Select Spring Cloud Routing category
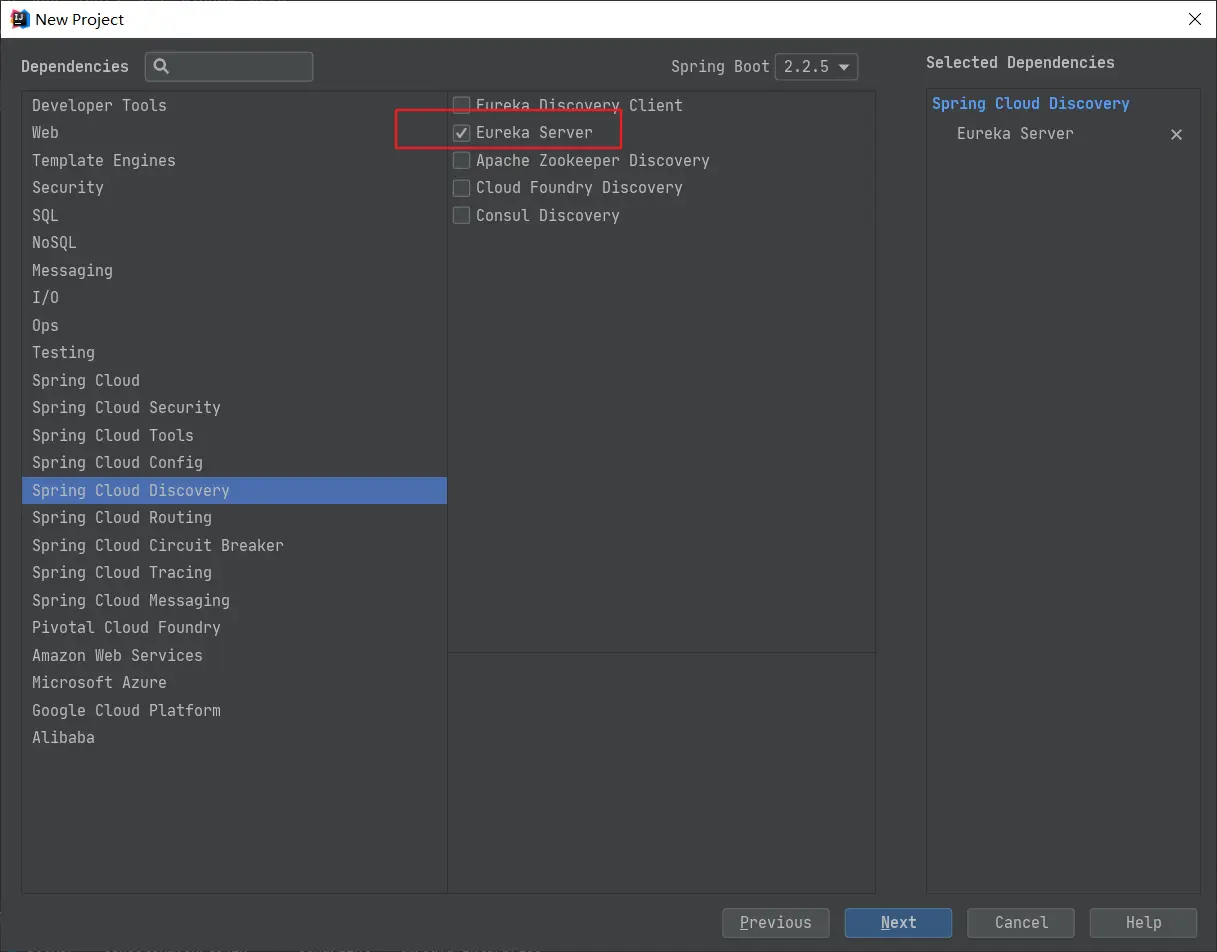This screenshot has height=952, width=1217. pos(234,518)
